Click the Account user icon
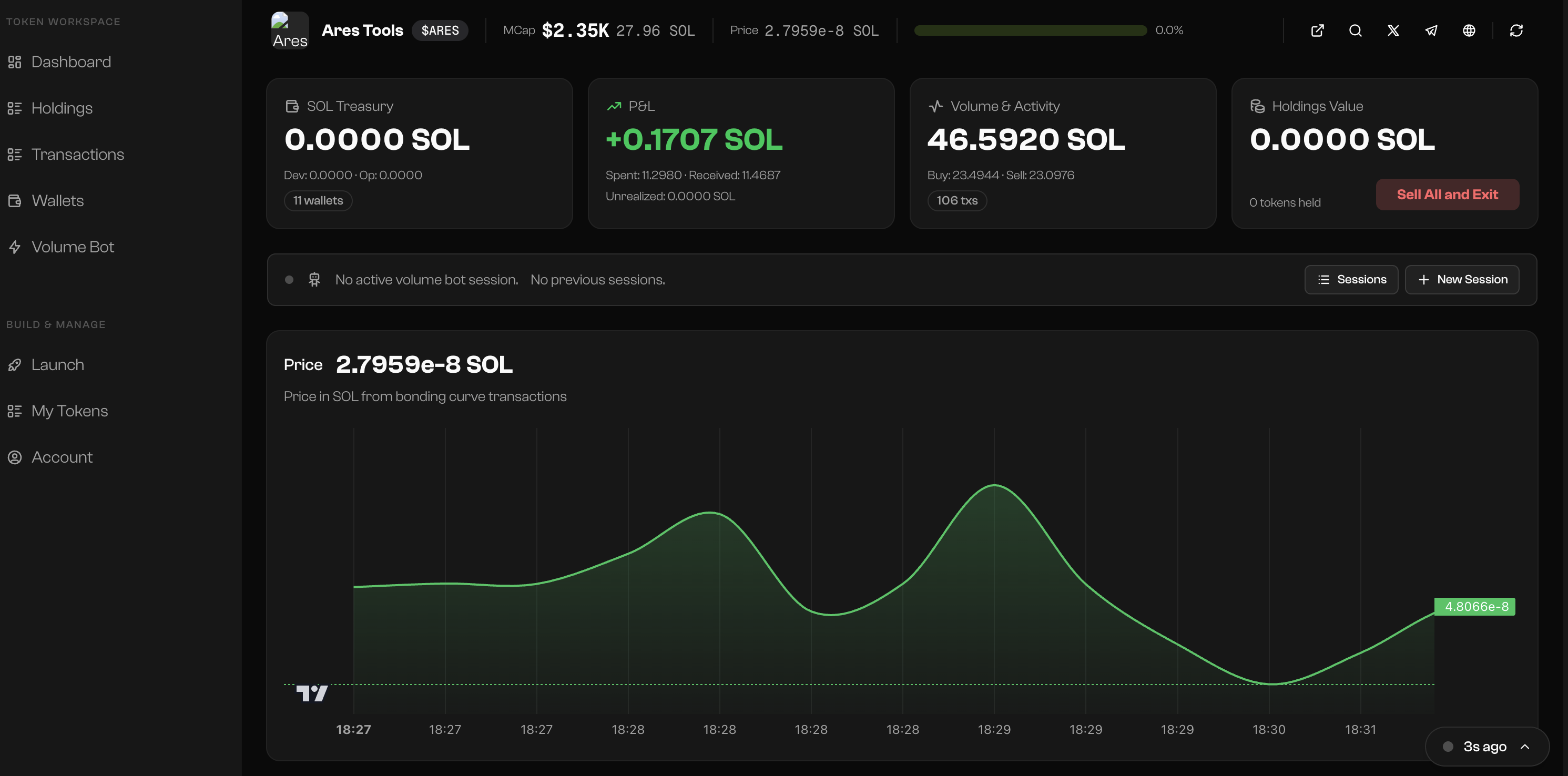This screenshot has height=776, width=1568. coord(15,458)
